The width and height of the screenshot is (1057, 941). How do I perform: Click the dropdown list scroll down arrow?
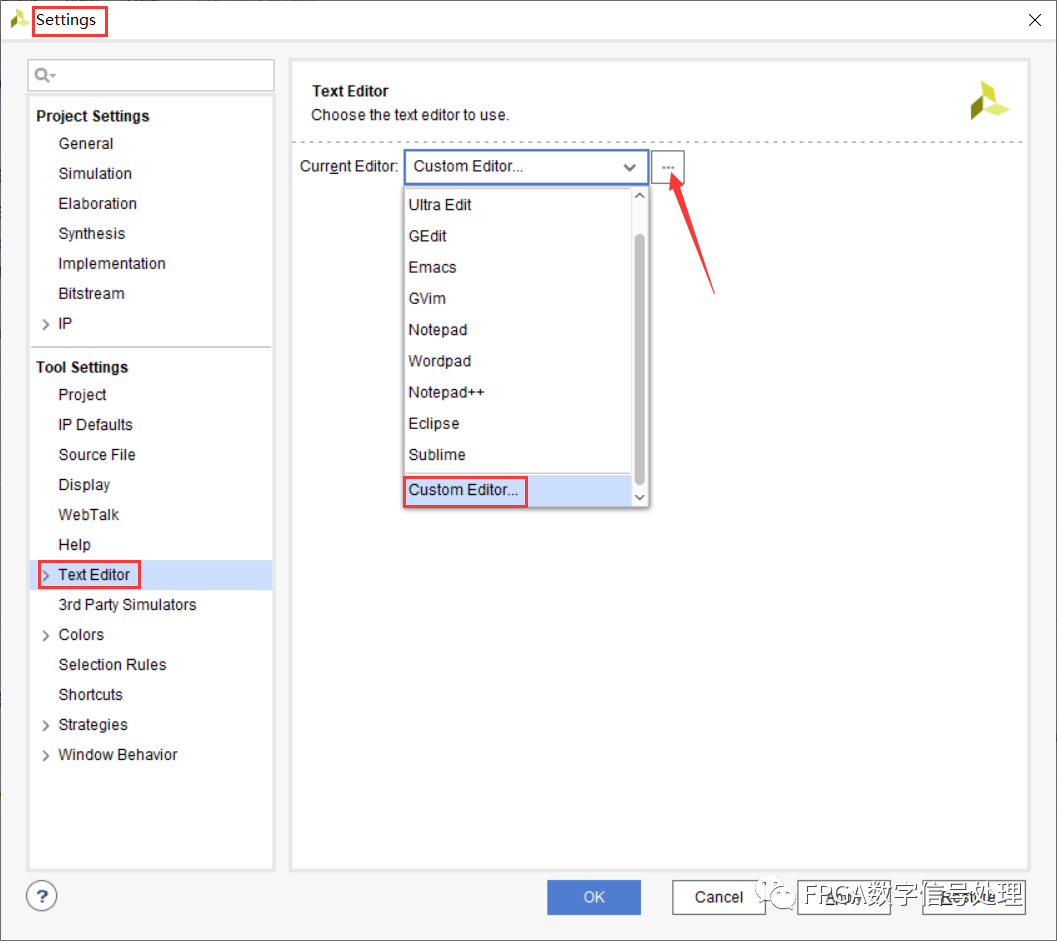point(640,497)
